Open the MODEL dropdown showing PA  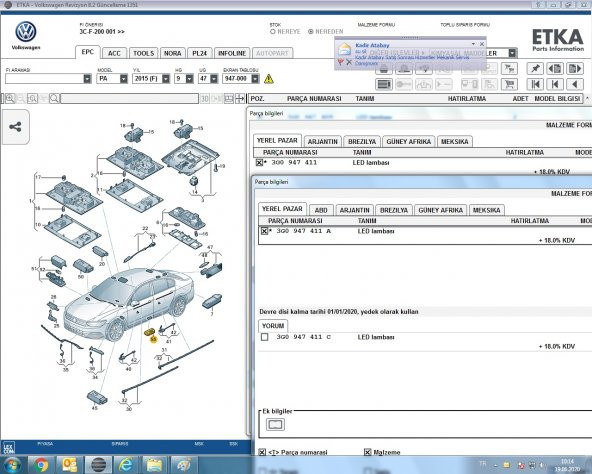click(123, 79)
